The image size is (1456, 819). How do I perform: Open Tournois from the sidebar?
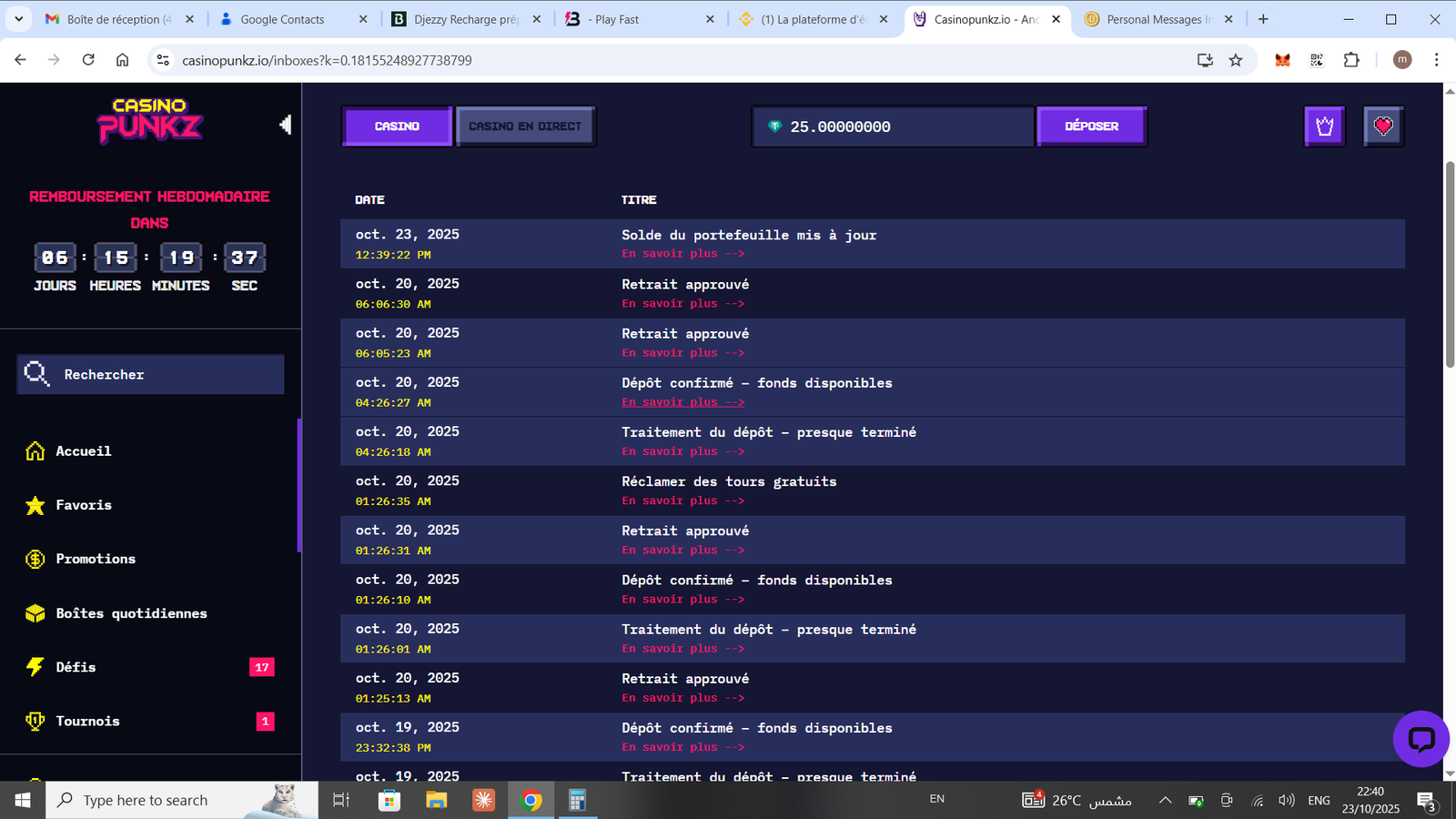coord(87,721)
